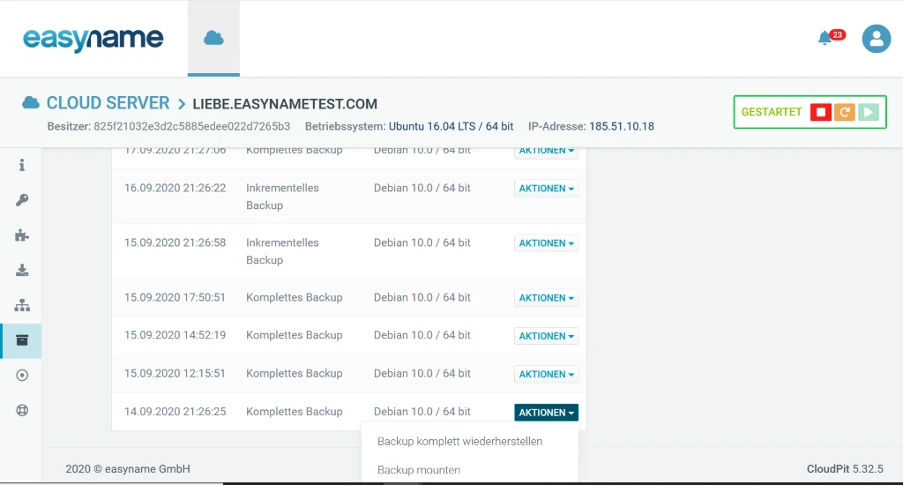Open the key access section in sidebar
Screen dimensions: 904x486
(22, 200)
